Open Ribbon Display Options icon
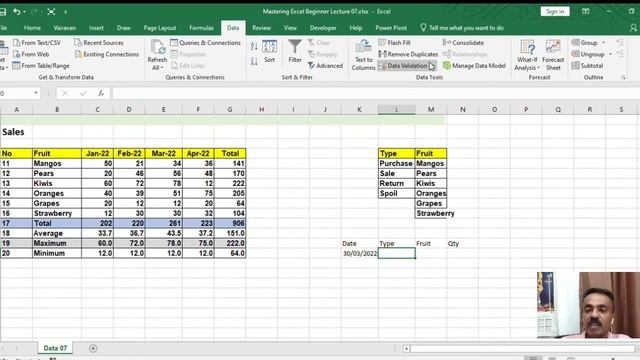 (585, 11)
